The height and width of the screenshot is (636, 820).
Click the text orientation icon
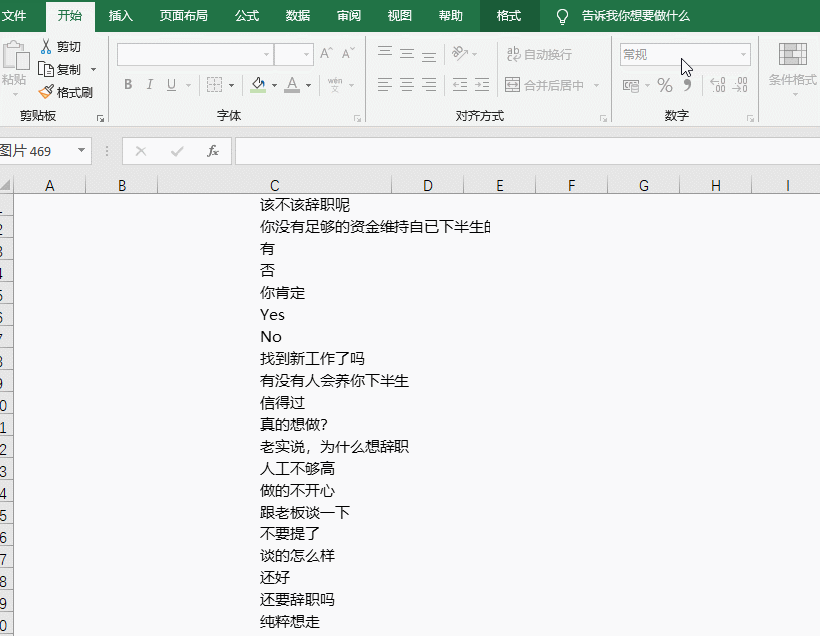pos(460,53)
